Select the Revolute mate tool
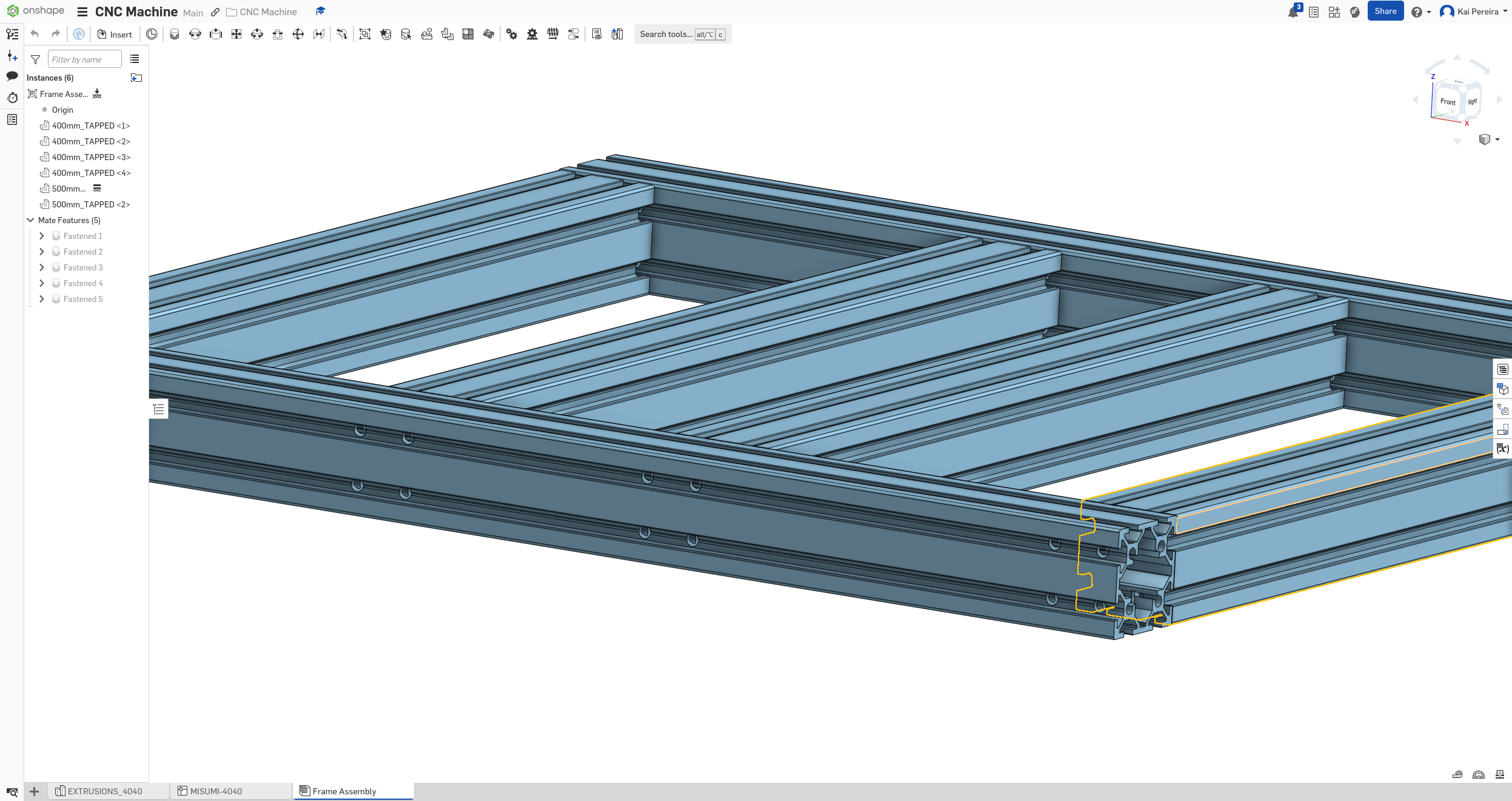The height and width of the screenshot is (801, 1512). click(195, 35)
